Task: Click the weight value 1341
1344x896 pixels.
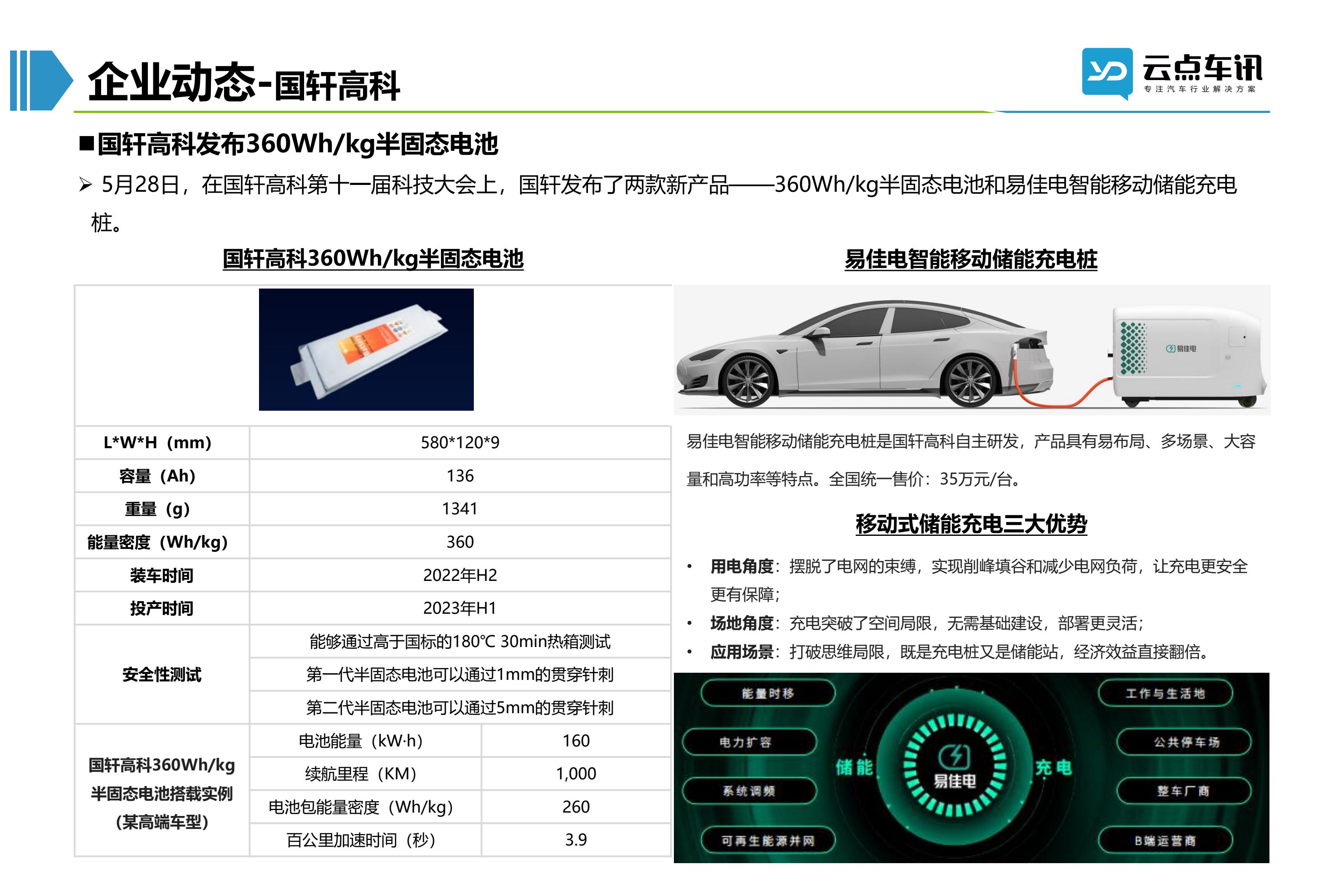Action: point(460,508)
